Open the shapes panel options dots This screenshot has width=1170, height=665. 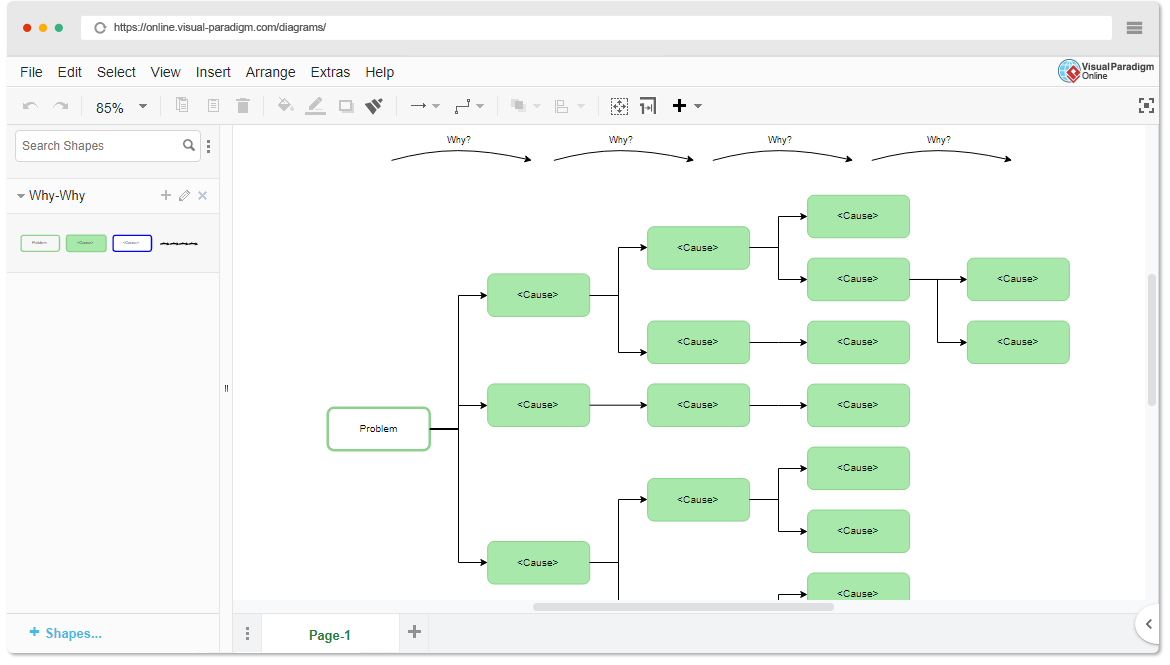tap(209, 146)
